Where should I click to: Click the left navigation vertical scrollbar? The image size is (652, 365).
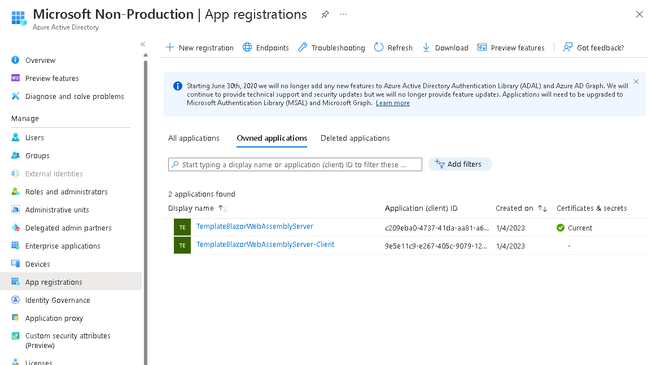[146, 212]
